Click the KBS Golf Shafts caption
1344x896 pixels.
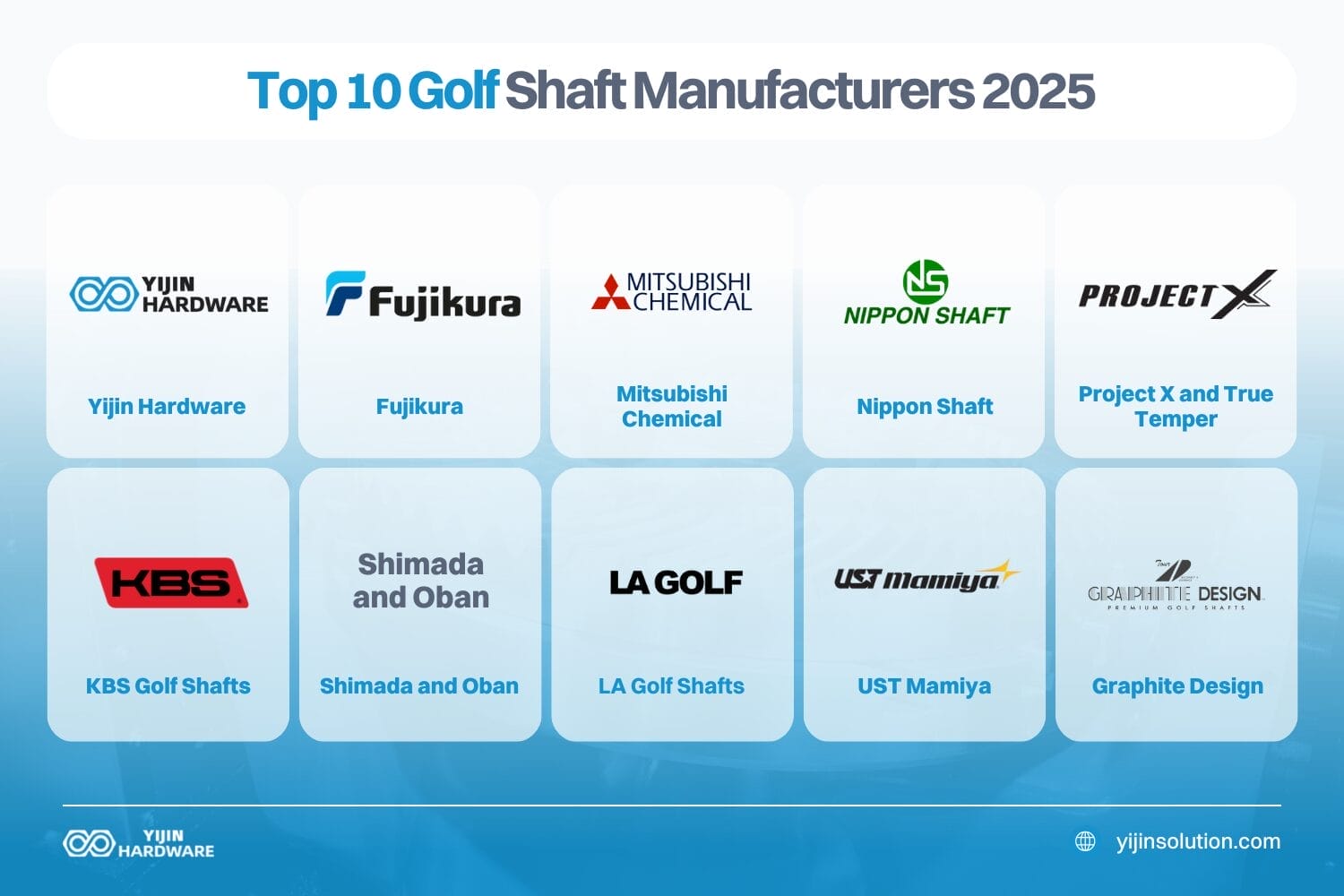click(x=167, y=685)
